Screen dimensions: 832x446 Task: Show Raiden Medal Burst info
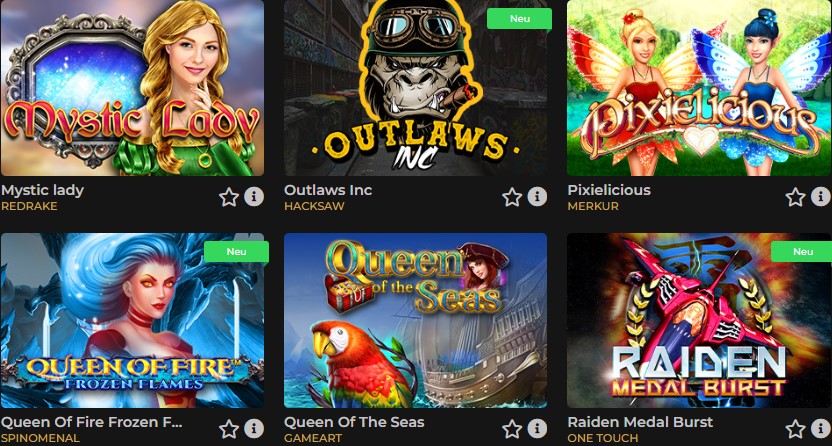tap(820, 428)
